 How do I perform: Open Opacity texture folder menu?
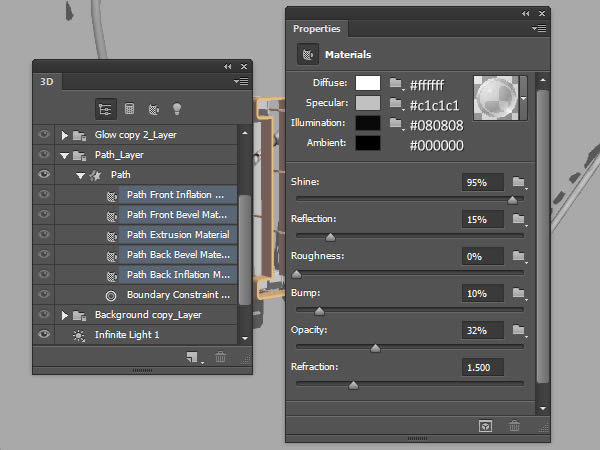(519, 330)
